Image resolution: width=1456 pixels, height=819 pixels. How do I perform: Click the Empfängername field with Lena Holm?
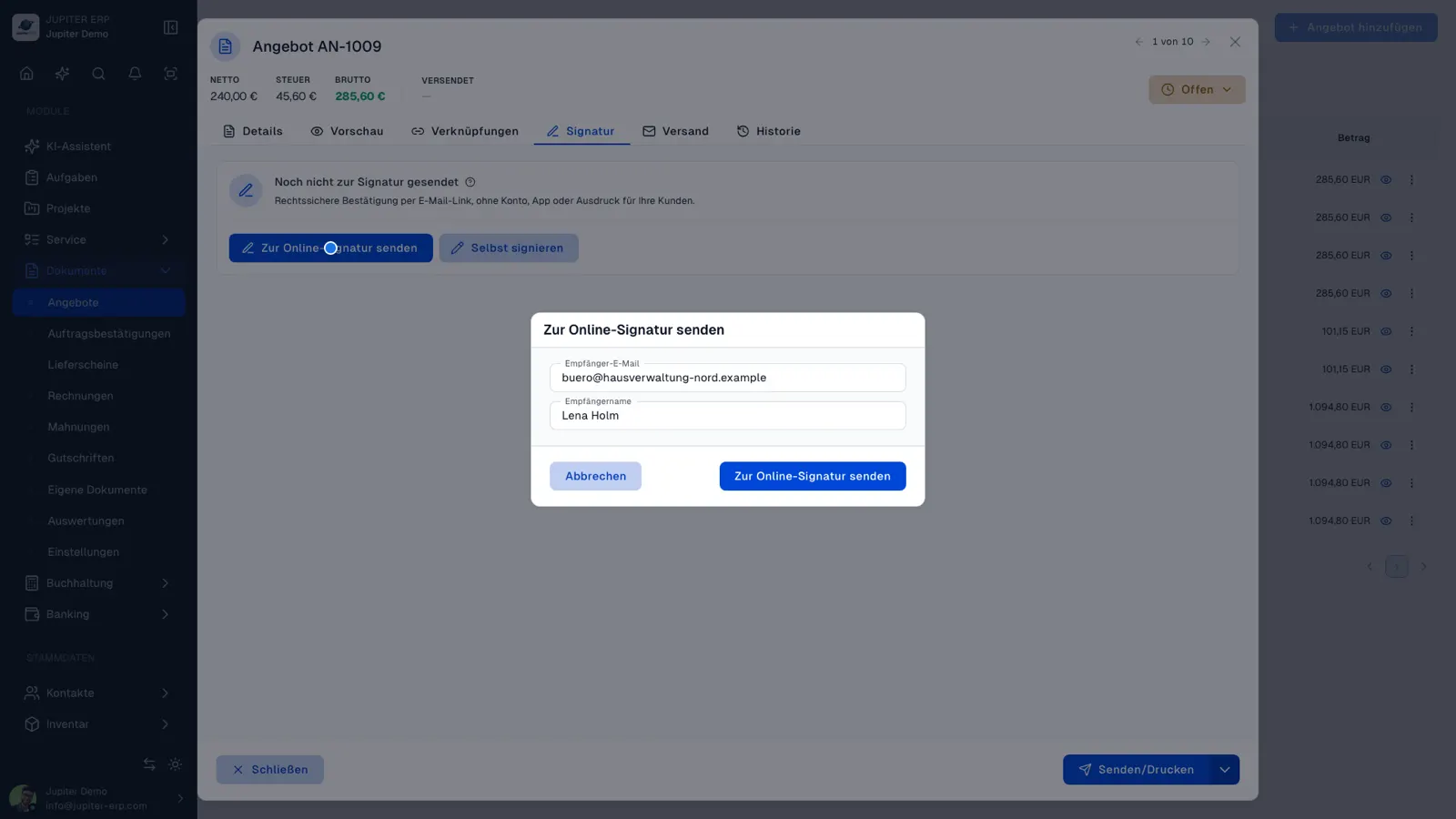click(x=728, y=416)
